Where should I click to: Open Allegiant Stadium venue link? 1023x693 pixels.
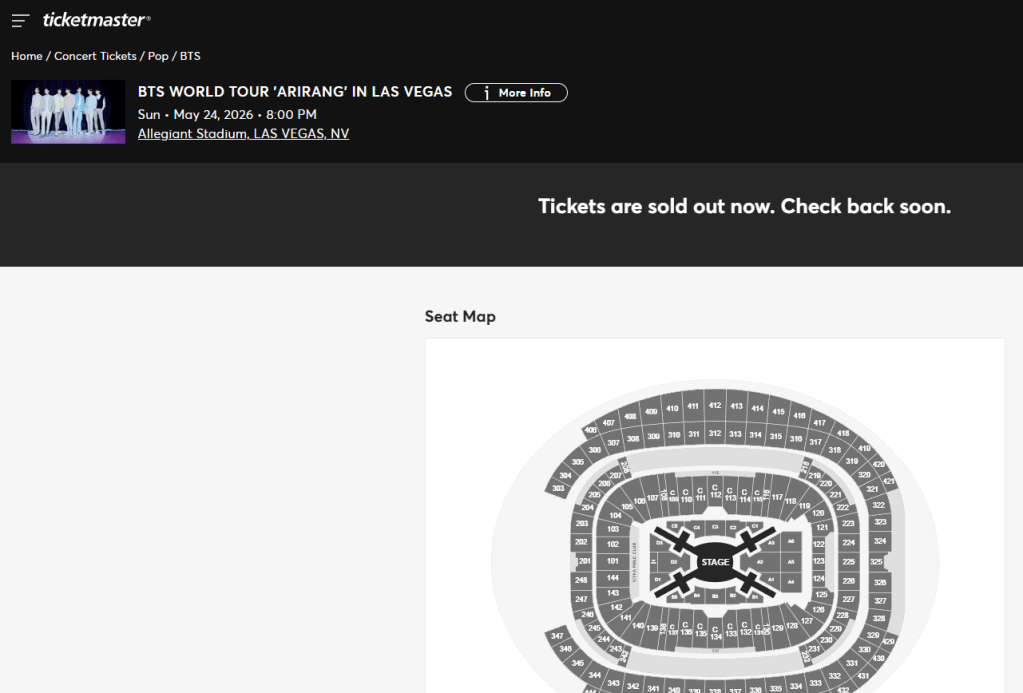(243, 134)
